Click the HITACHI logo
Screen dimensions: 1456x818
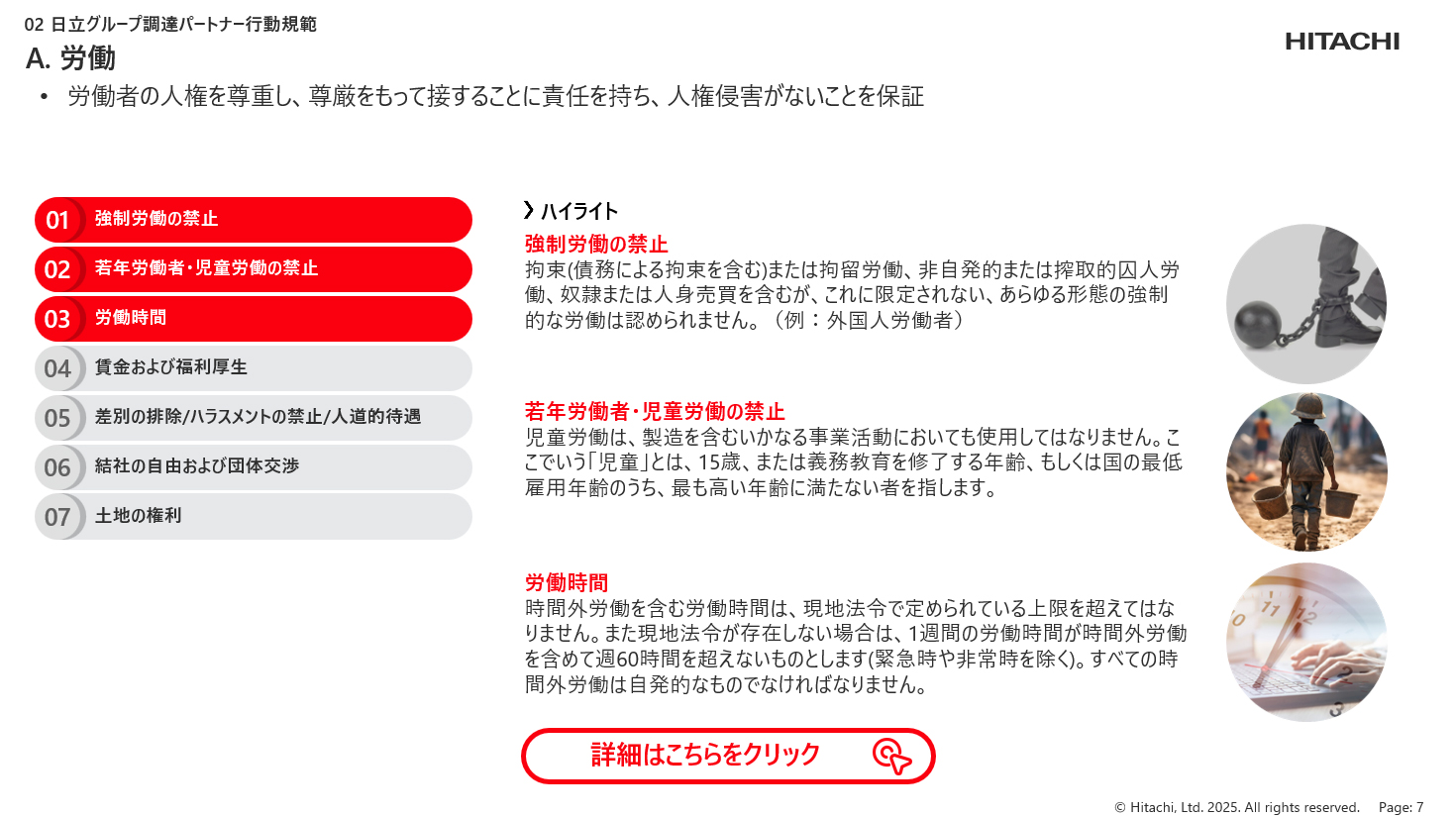(x=1342, y=42)
